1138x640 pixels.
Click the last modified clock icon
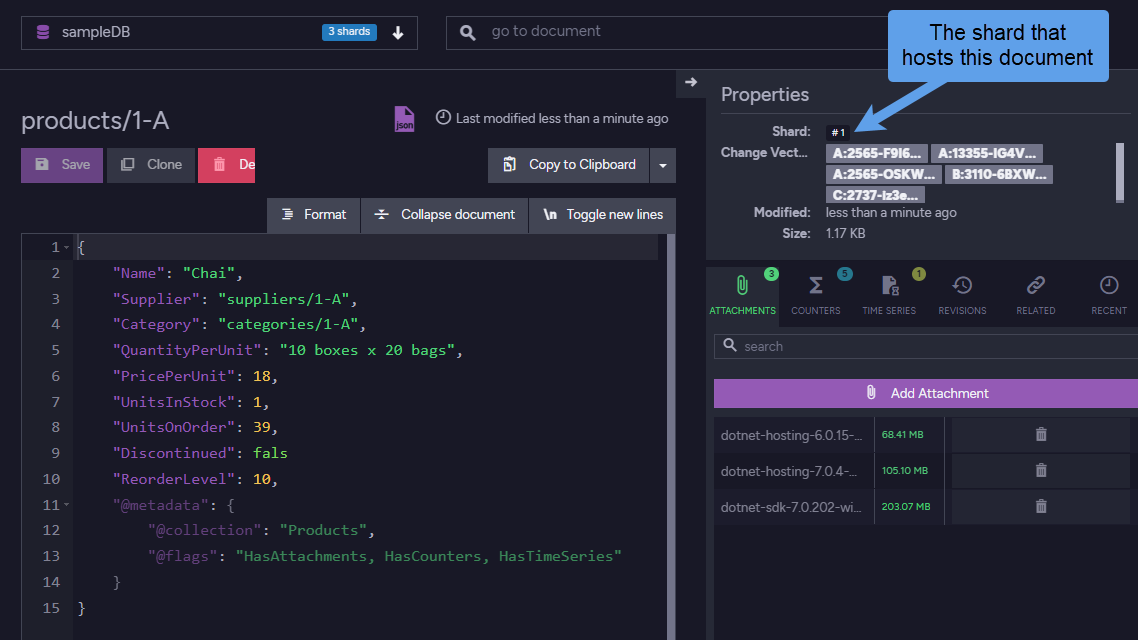tap(443, 118)
